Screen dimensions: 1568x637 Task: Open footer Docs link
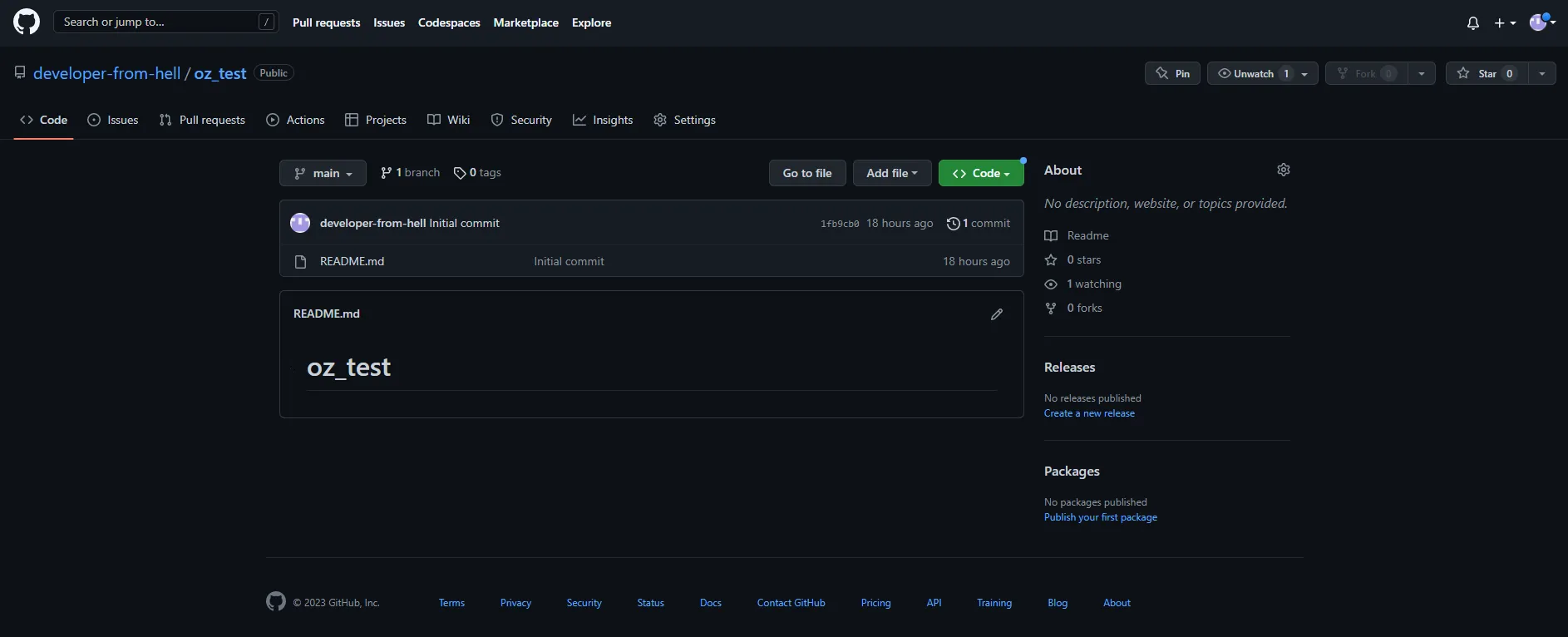(x=711, y=603)
